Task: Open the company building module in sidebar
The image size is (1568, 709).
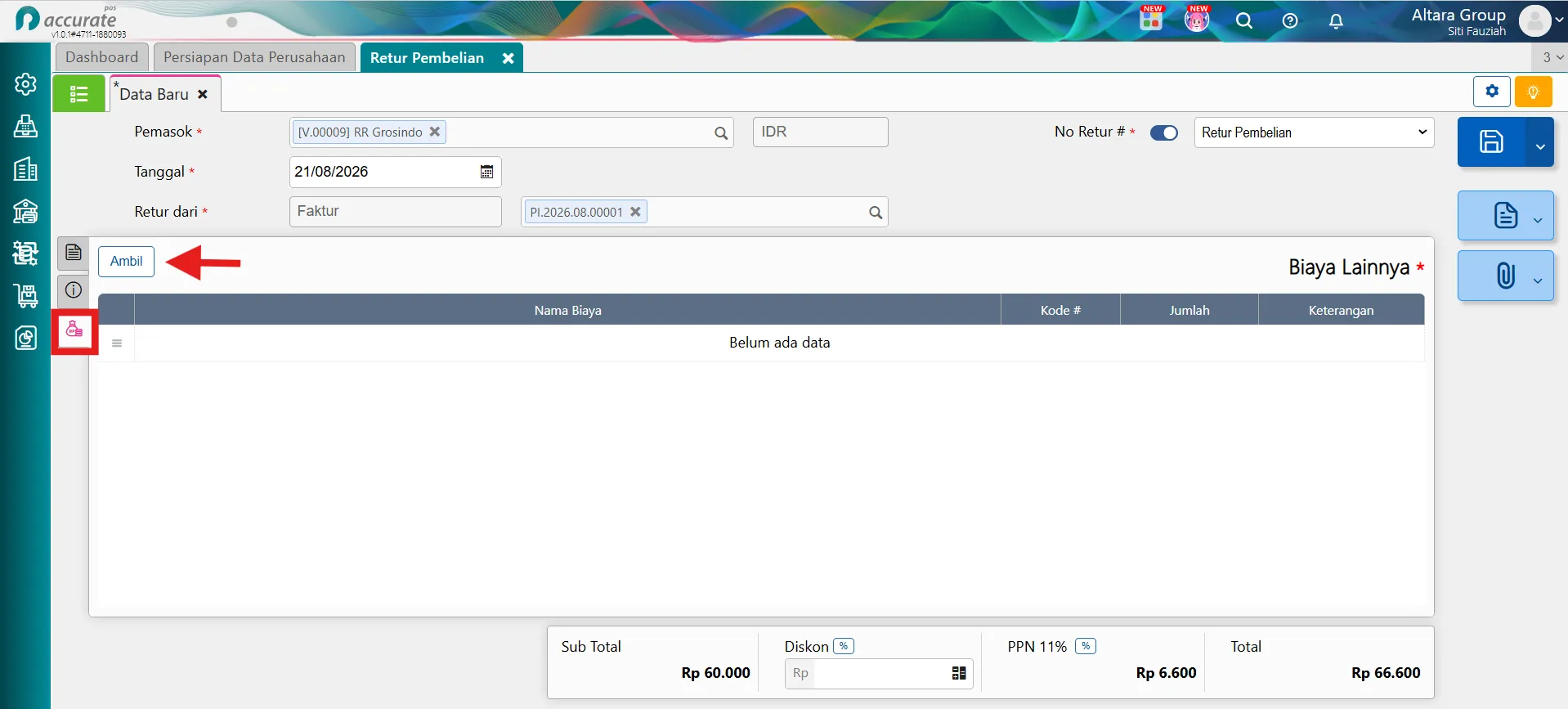Action: [25, 169]
